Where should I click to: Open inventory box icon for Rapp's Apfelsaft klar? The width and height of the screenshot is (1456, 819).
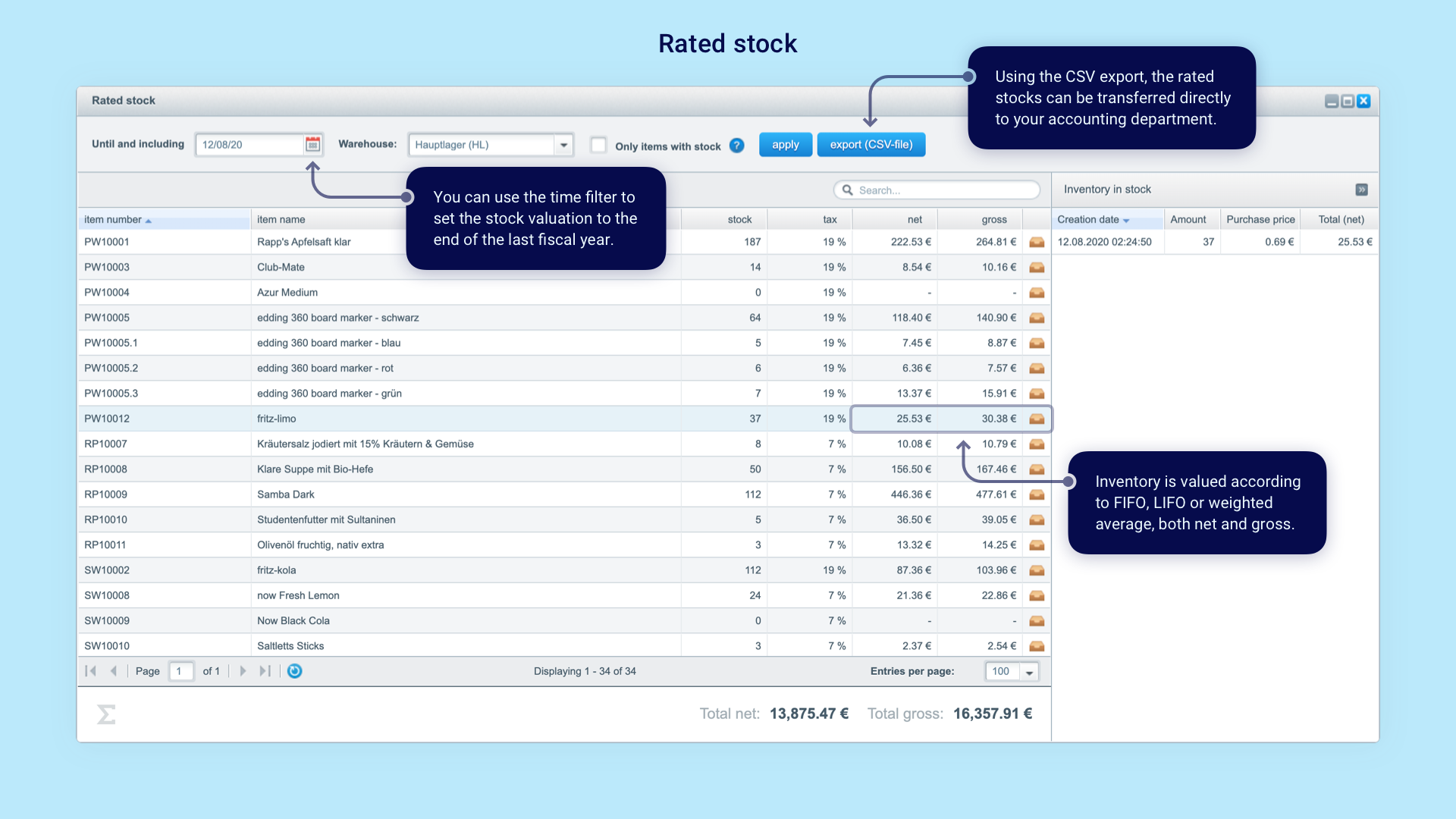coord(1037,242)
